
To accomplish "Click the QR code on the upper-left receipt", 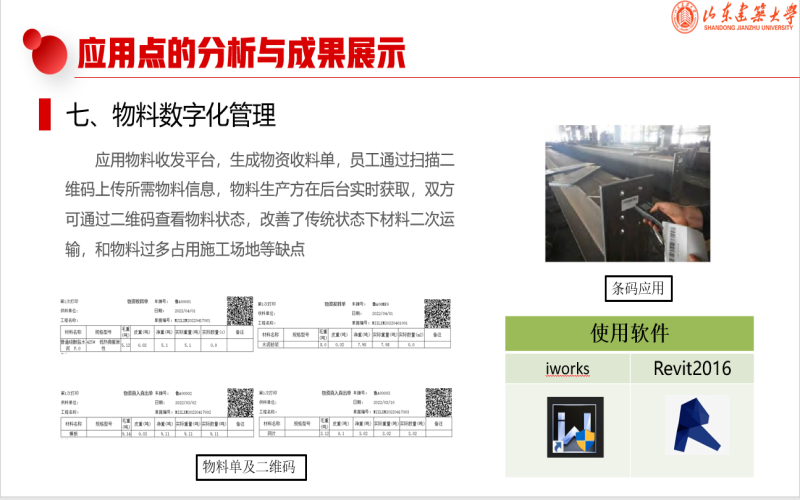I will click(240, 311).
